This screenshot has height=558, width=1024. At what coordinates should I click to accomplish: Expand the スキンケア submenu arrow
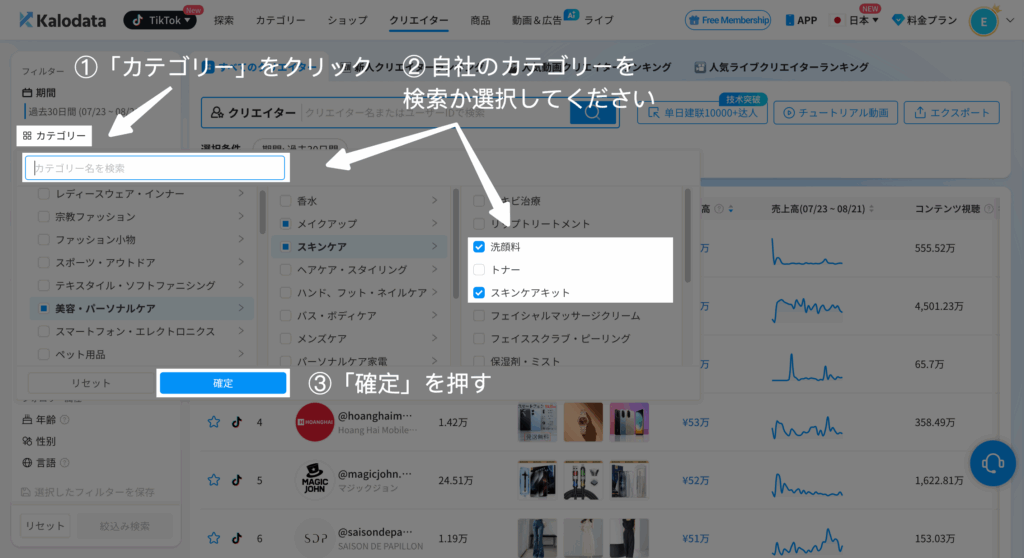click(434, 246)
